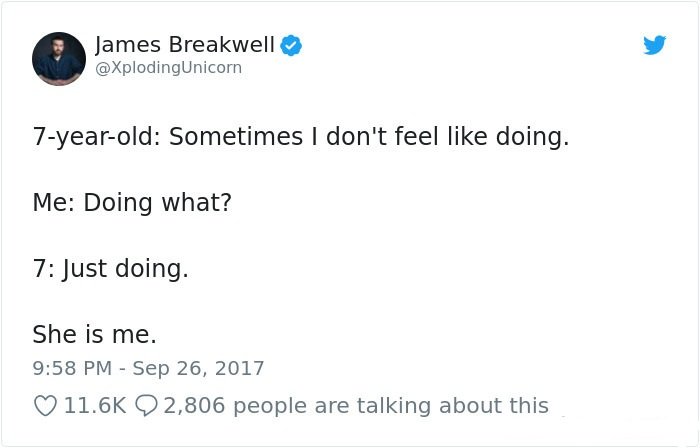This screenshot has width=700, height=448.
Task: Click "people are talking about this" text
Action: coord(391,406)
